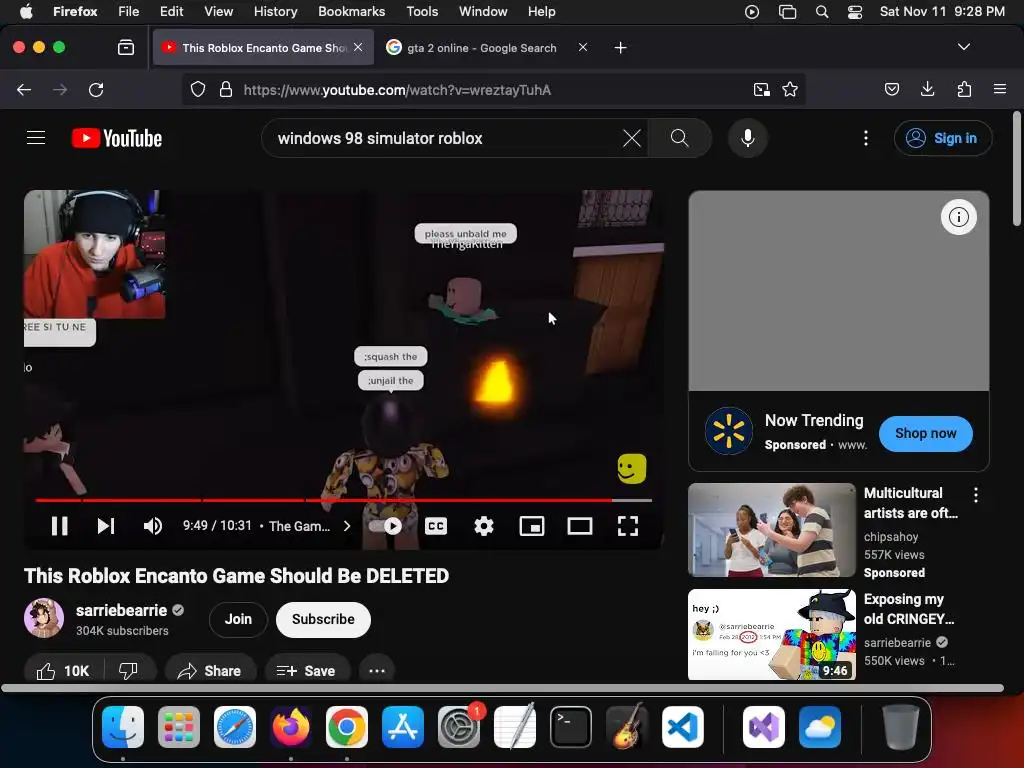The width and height of the screenshot is (1024, 768).
Task: Open YouTube settings three-dot menu
Action: click(866, 138)
